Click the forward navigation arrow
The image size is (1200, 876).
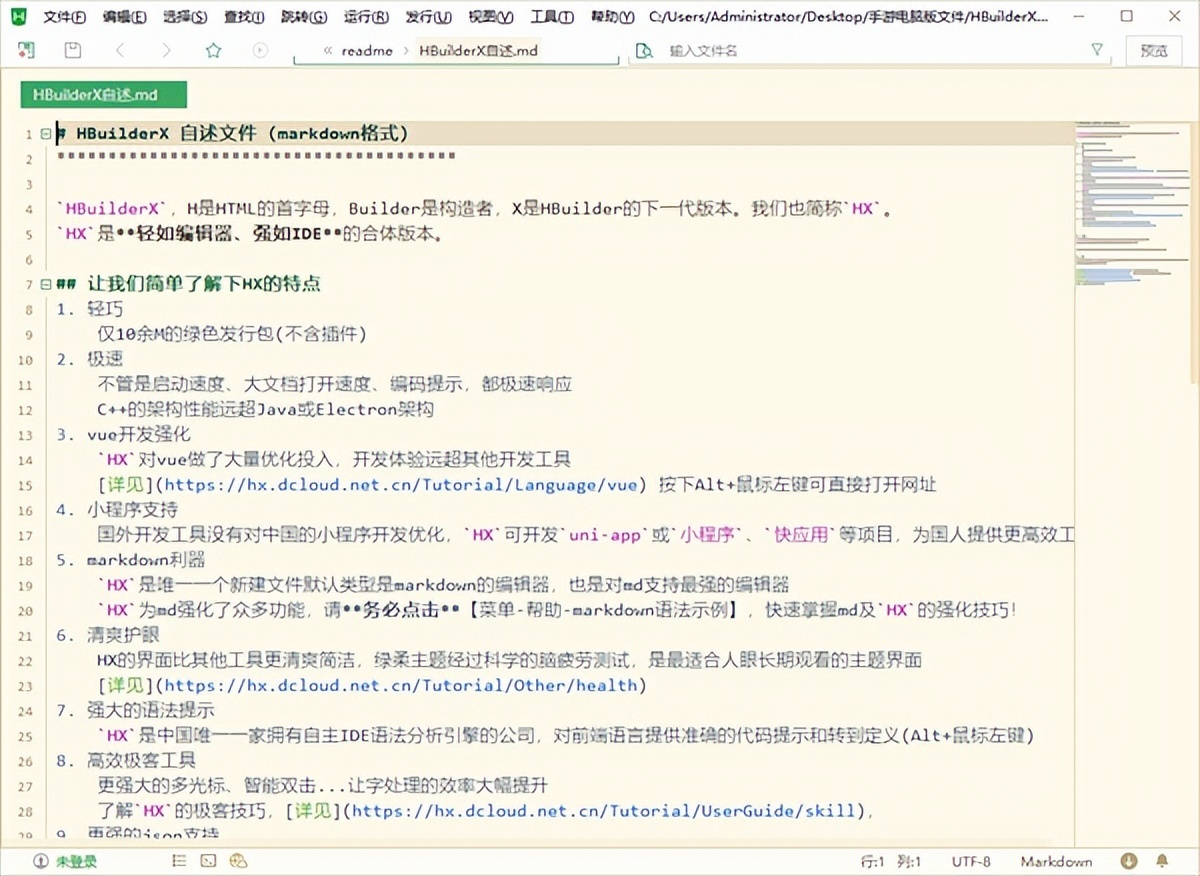click(166, 50)
